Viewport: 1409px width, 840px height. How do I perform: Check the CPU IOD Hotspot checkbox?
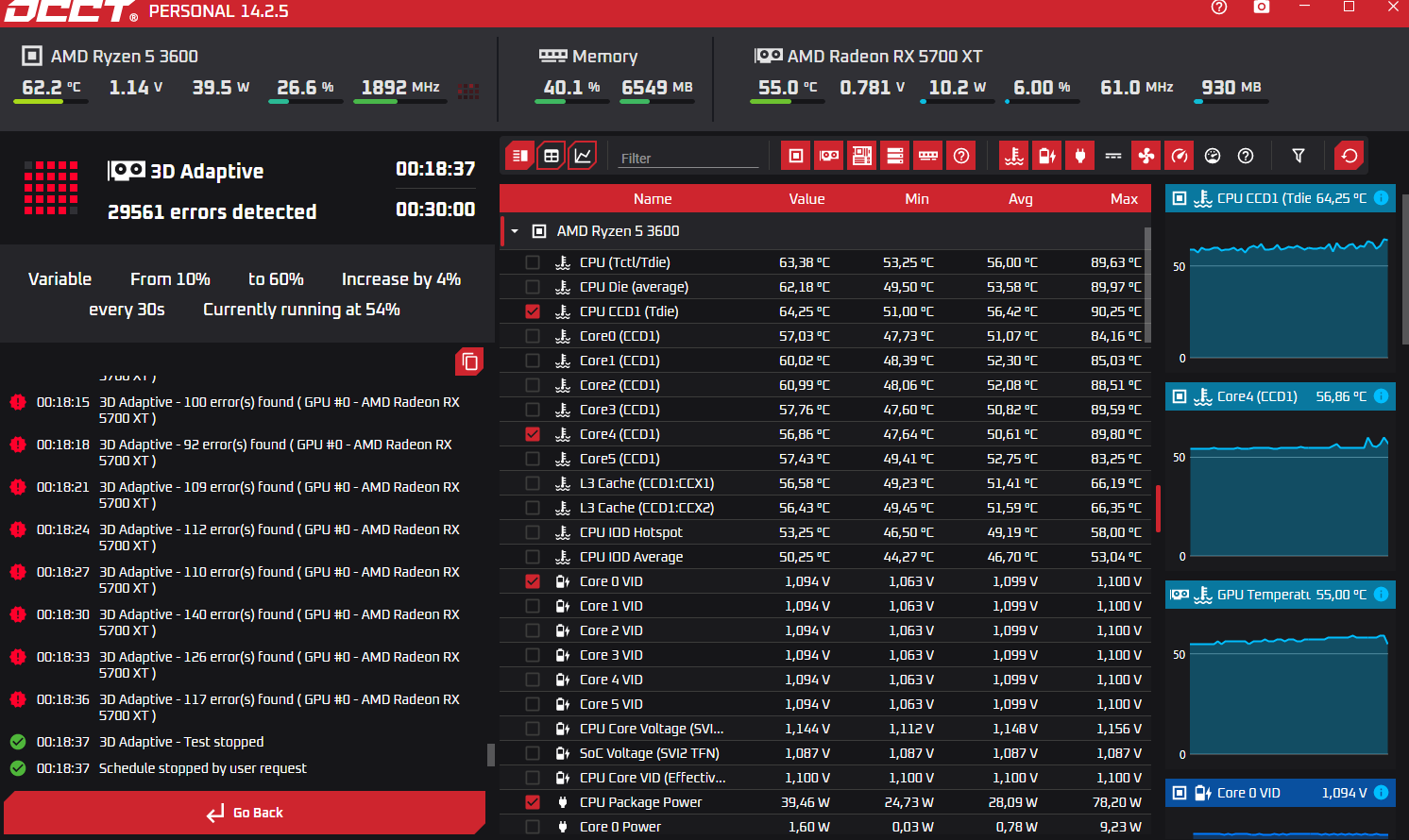pos(533,532)
